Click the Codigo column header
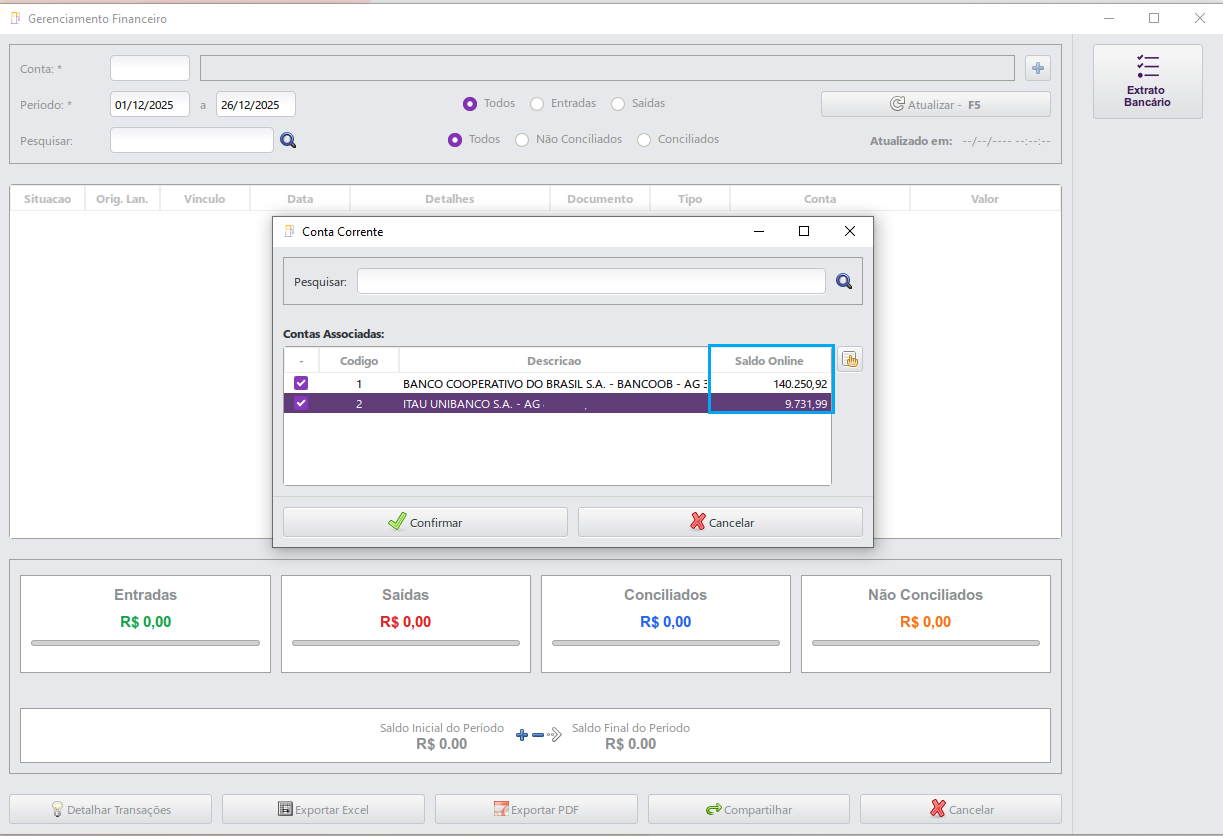 click(359, 360)
